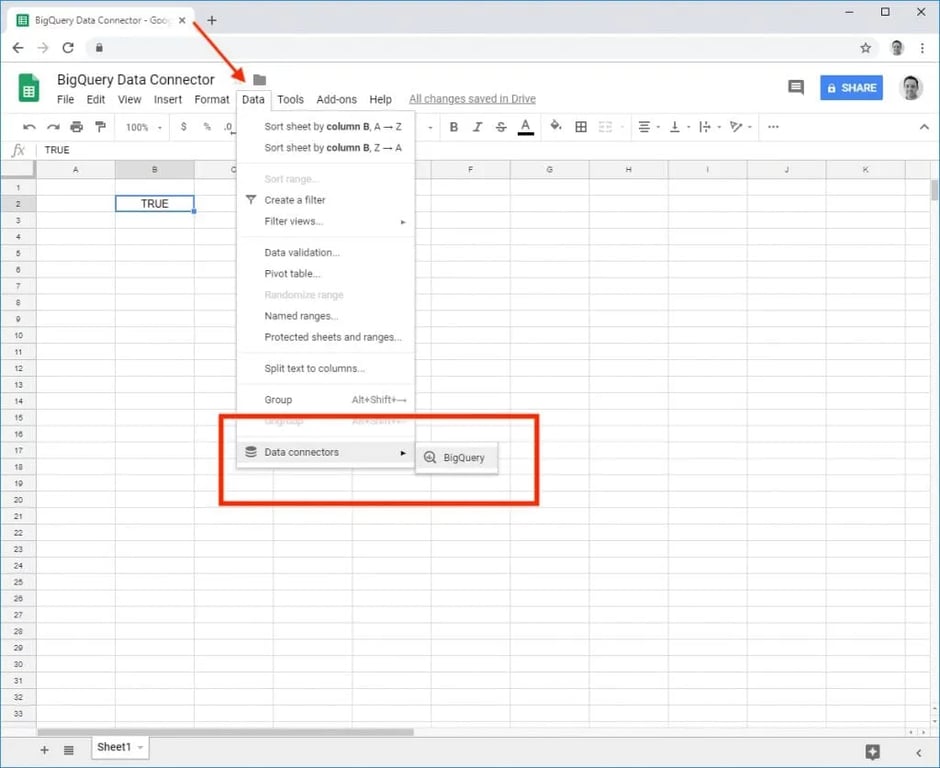The width and height of the screenshot is (940, 768).
Task: Click the Explore icon at bottom right
Action: pos(873,752)
